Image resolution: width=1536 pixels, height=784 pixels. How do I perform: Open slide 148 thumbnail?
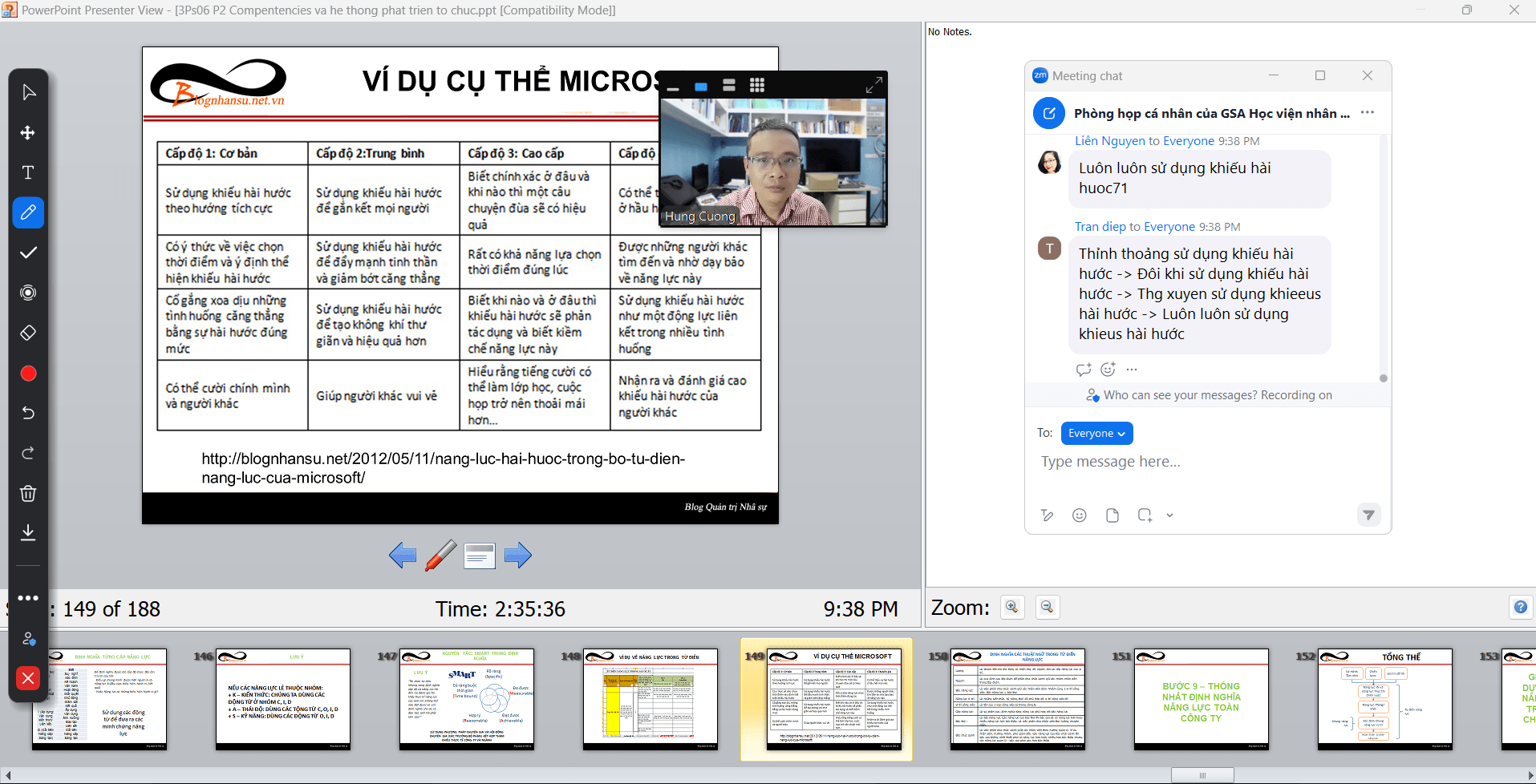click(650, 699)
